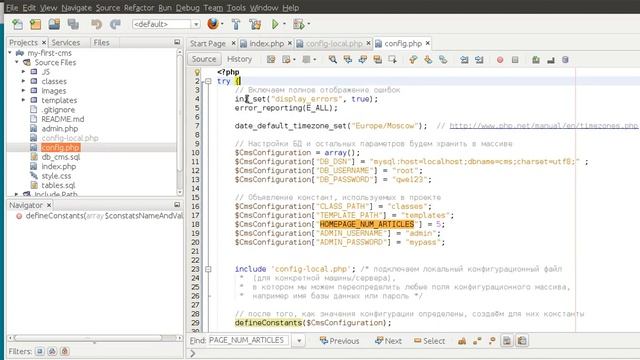Select db_cms.sql in project tree
This screenshot has height=360, width=640.
[x=60, y=157]
